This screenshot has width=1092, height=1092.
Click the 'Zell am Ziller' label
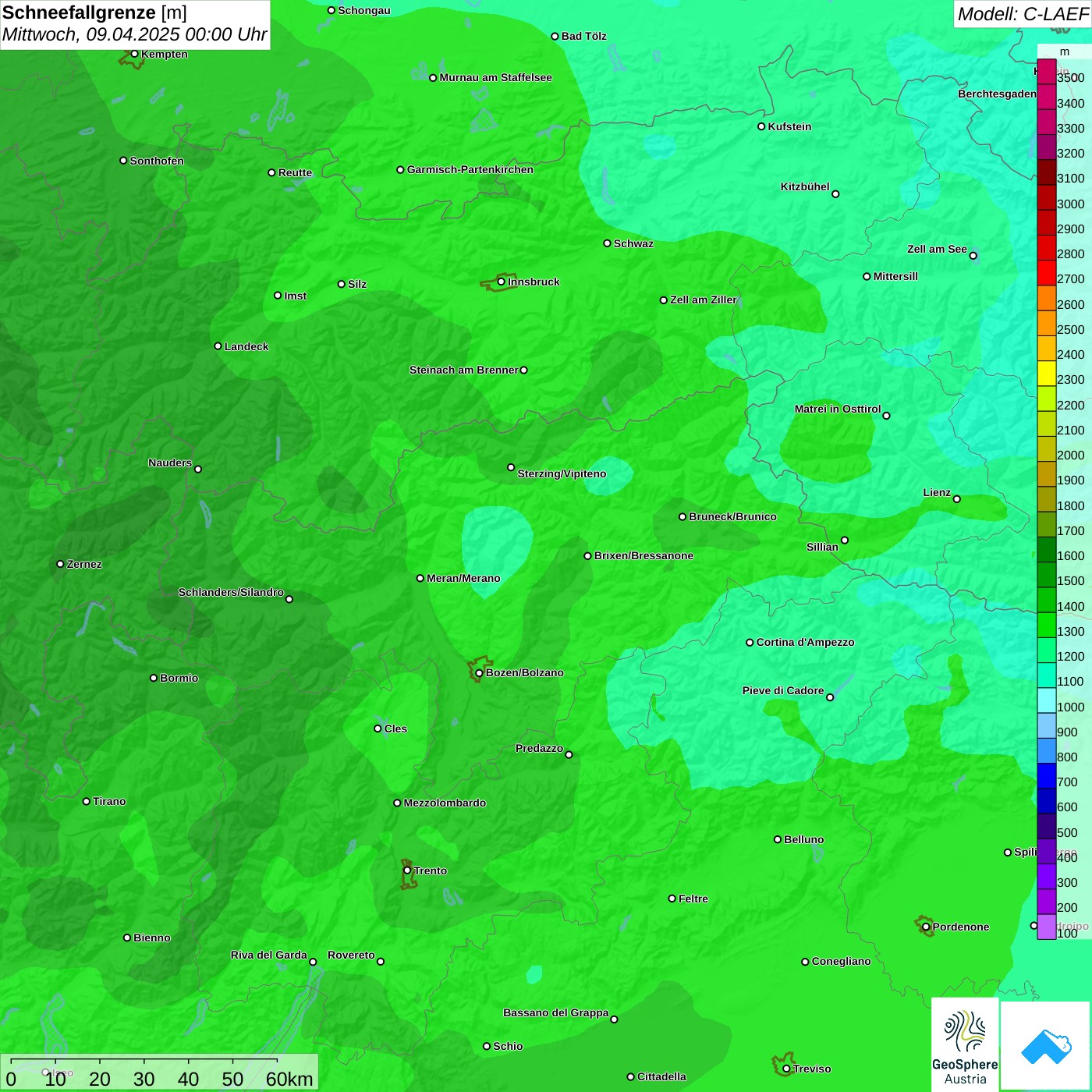click(704, 300)
